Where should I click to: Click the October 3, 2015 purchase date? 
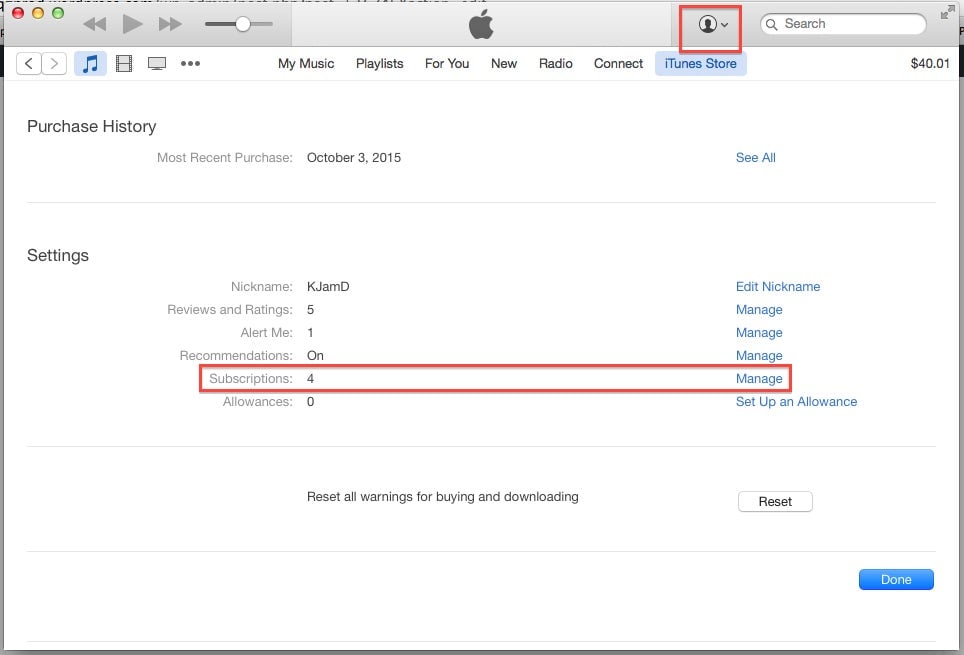pyautogui.click(x=354, y=157)
